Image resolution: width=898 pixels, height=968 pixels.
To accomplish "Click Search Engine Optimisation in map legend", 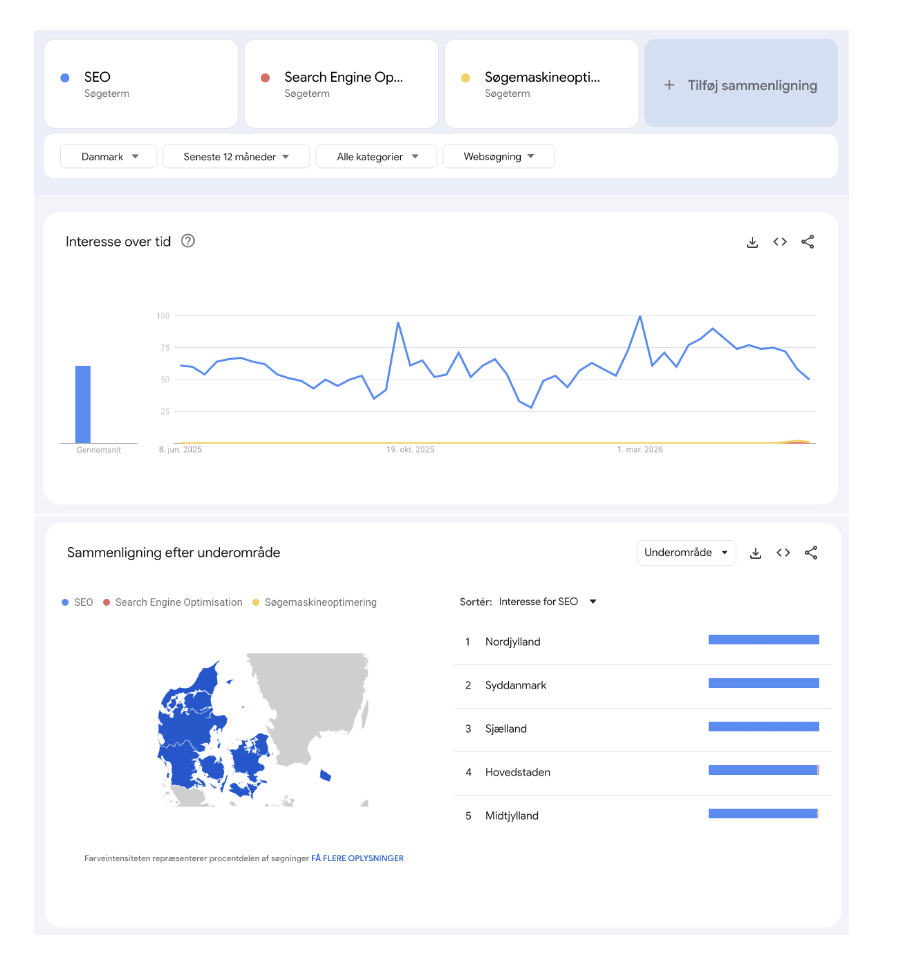I will (x=173, y=603).
